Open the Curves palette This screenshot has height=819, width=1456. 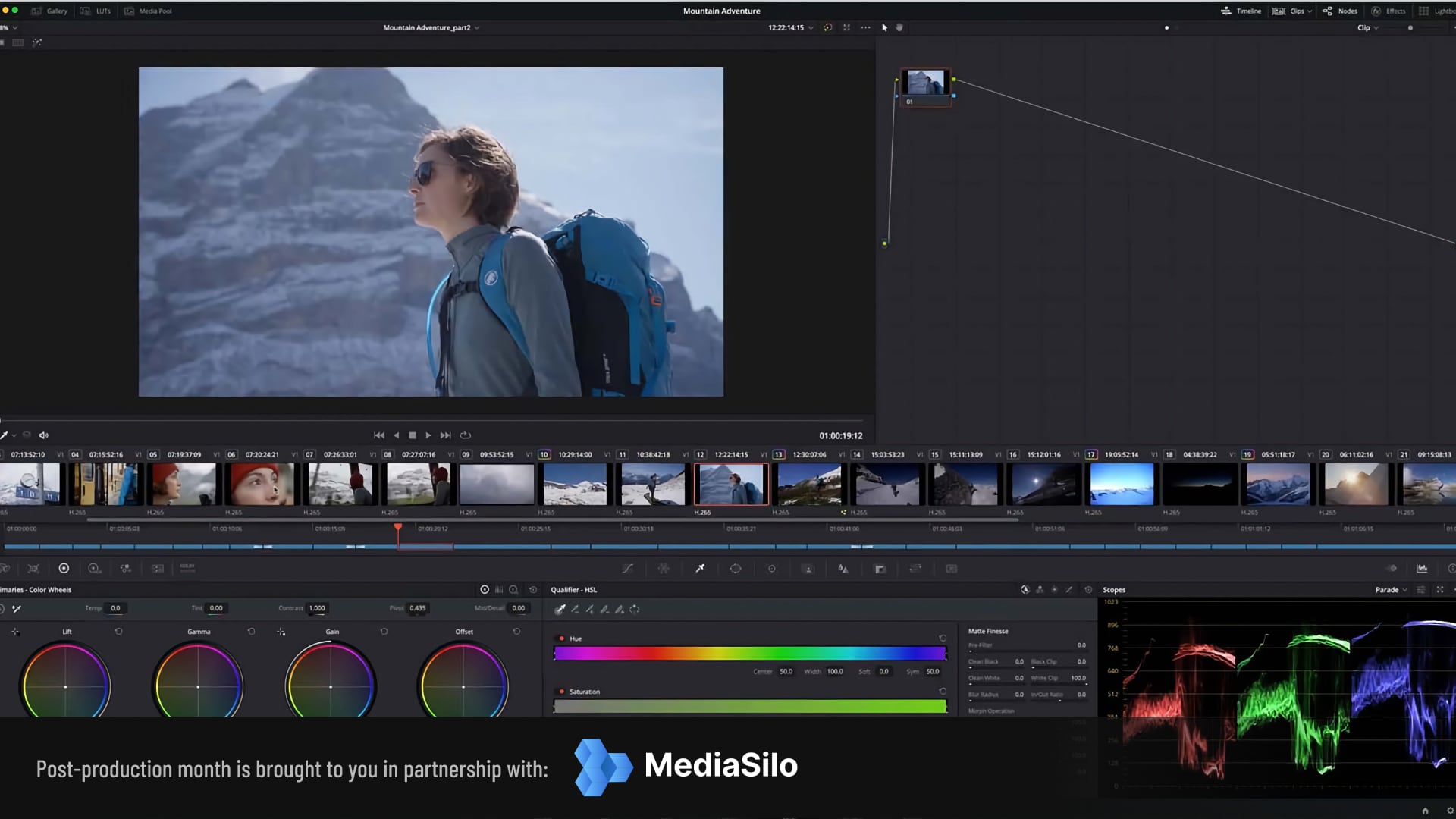627,569
